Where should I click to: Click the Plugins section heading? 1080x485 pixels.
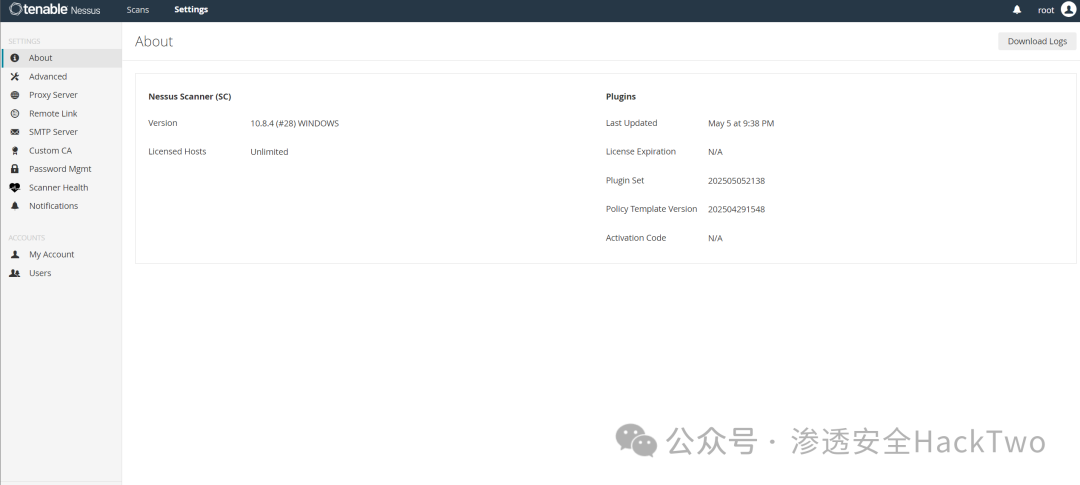621,96
